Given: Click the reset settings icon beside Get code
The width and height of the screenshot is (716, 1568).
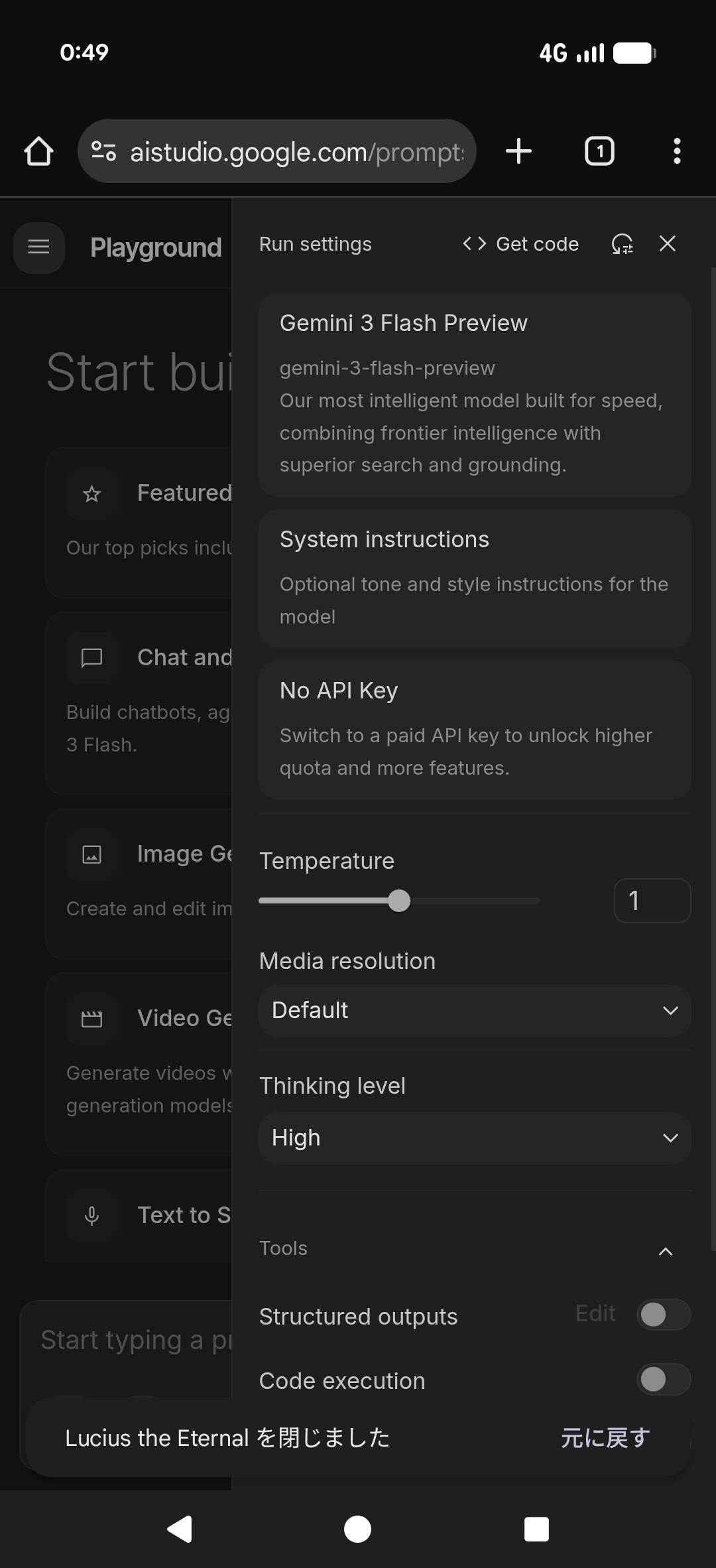Looking at the screenshot, I should [622, 244].
